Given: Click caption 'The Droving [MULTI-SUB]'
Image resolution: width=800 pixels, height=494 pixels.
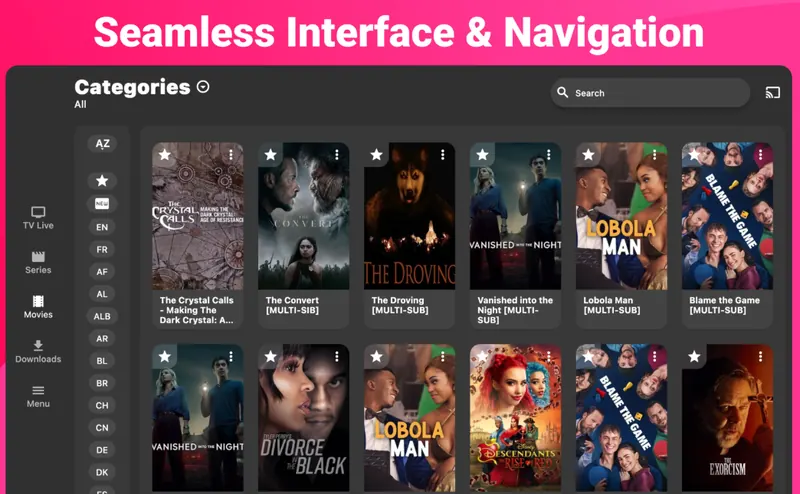Looking at the screenshot, I should pyautogui.click(x=400, y=305).
